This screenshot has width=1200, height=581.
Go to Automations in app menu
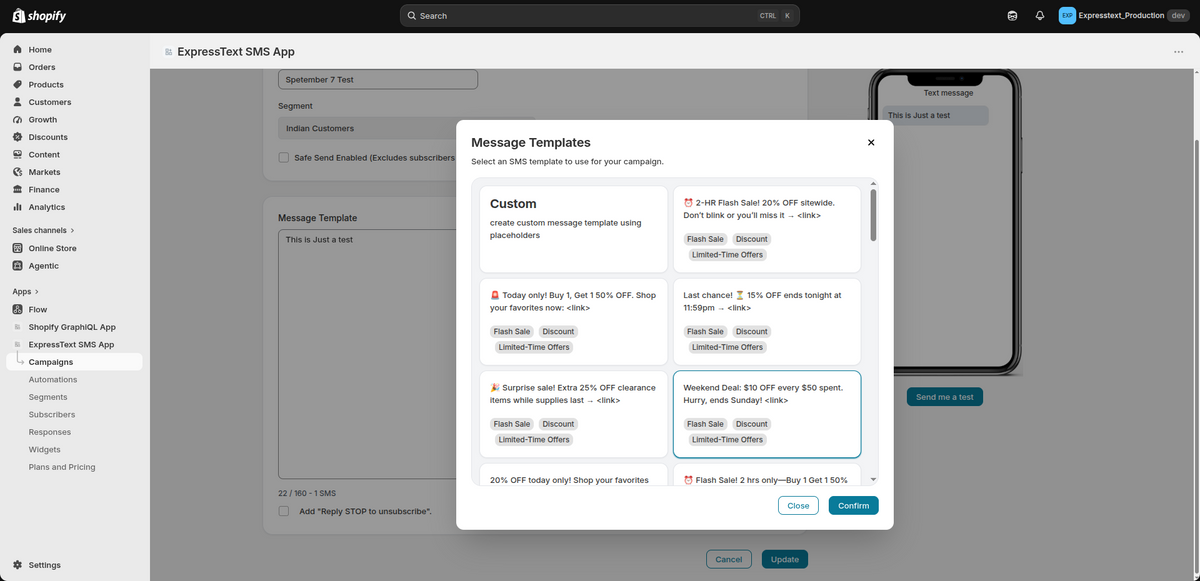[x=53, y=380]
